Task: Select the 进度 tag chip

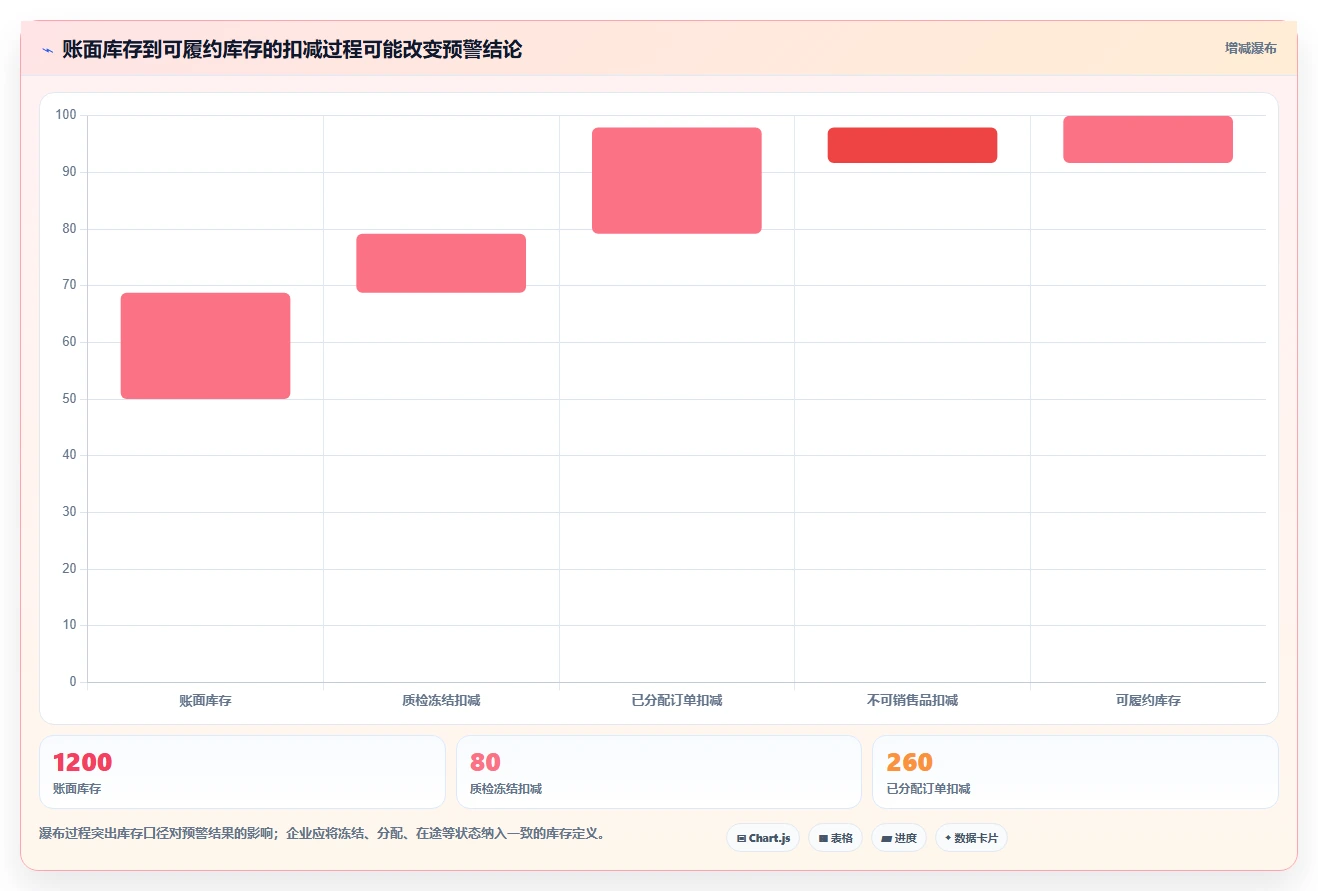Action: (899, 838)
